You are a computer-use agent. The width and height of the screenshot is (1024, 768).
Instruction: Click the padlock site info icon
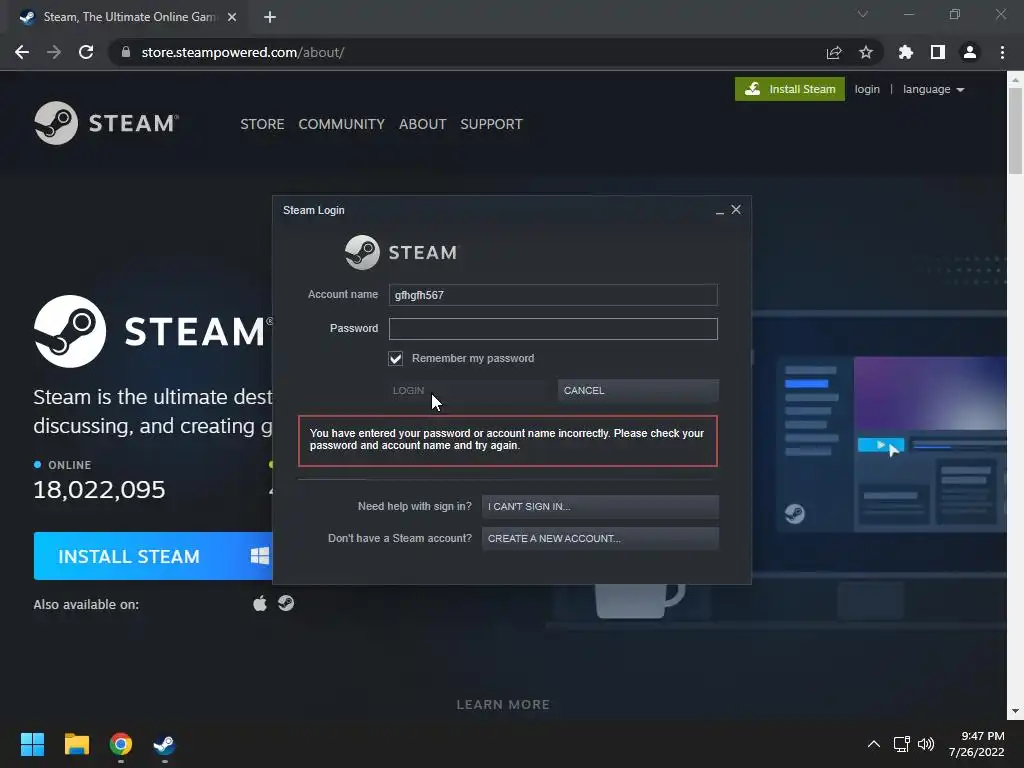click(126, 52)
